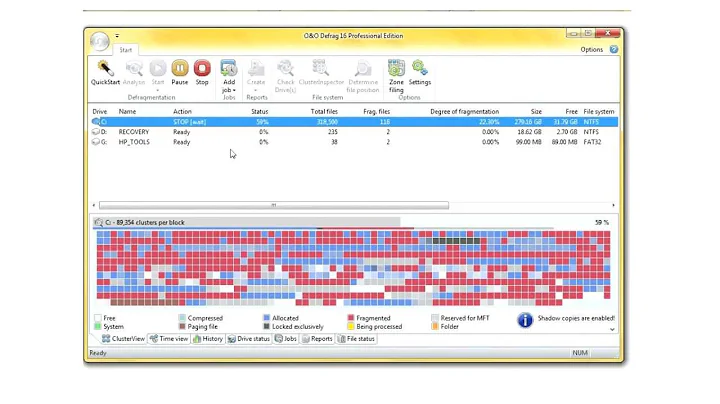The image size is (720, 404).
Task: Sort by the Total files column header
Action: click(x=324, y=112)
